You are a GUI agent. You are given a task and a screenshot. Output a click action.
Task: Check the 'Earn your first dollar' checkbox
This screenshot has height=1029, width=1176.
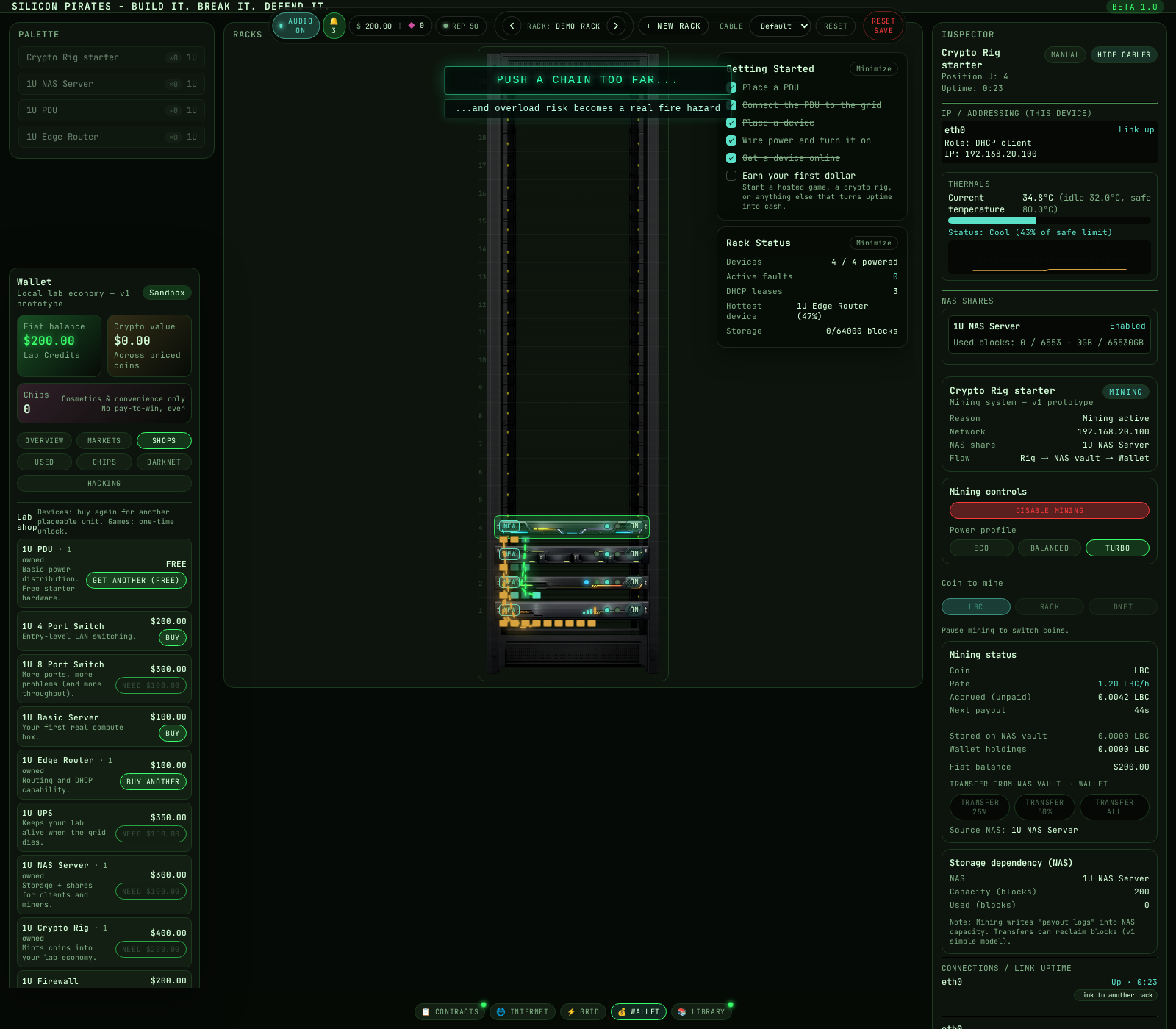pyautogui.click(x=731, y=176)
